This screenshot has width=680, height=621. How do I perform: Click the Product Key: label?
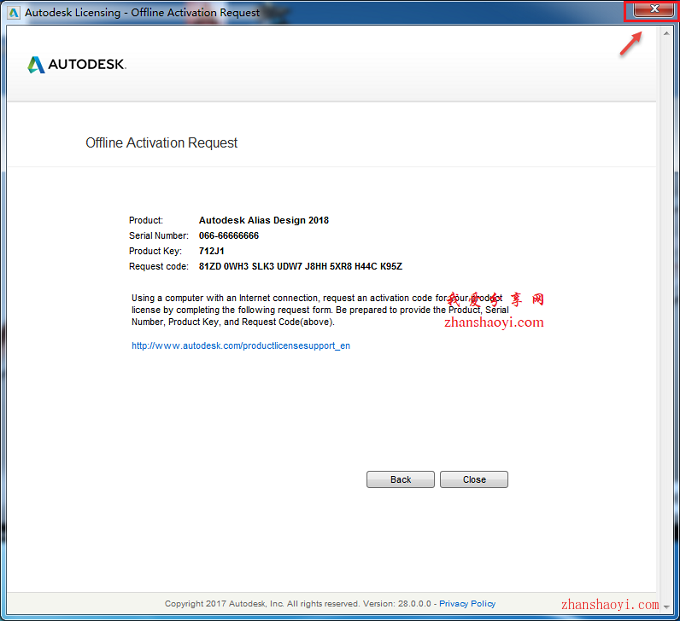[x=155, y=251]
